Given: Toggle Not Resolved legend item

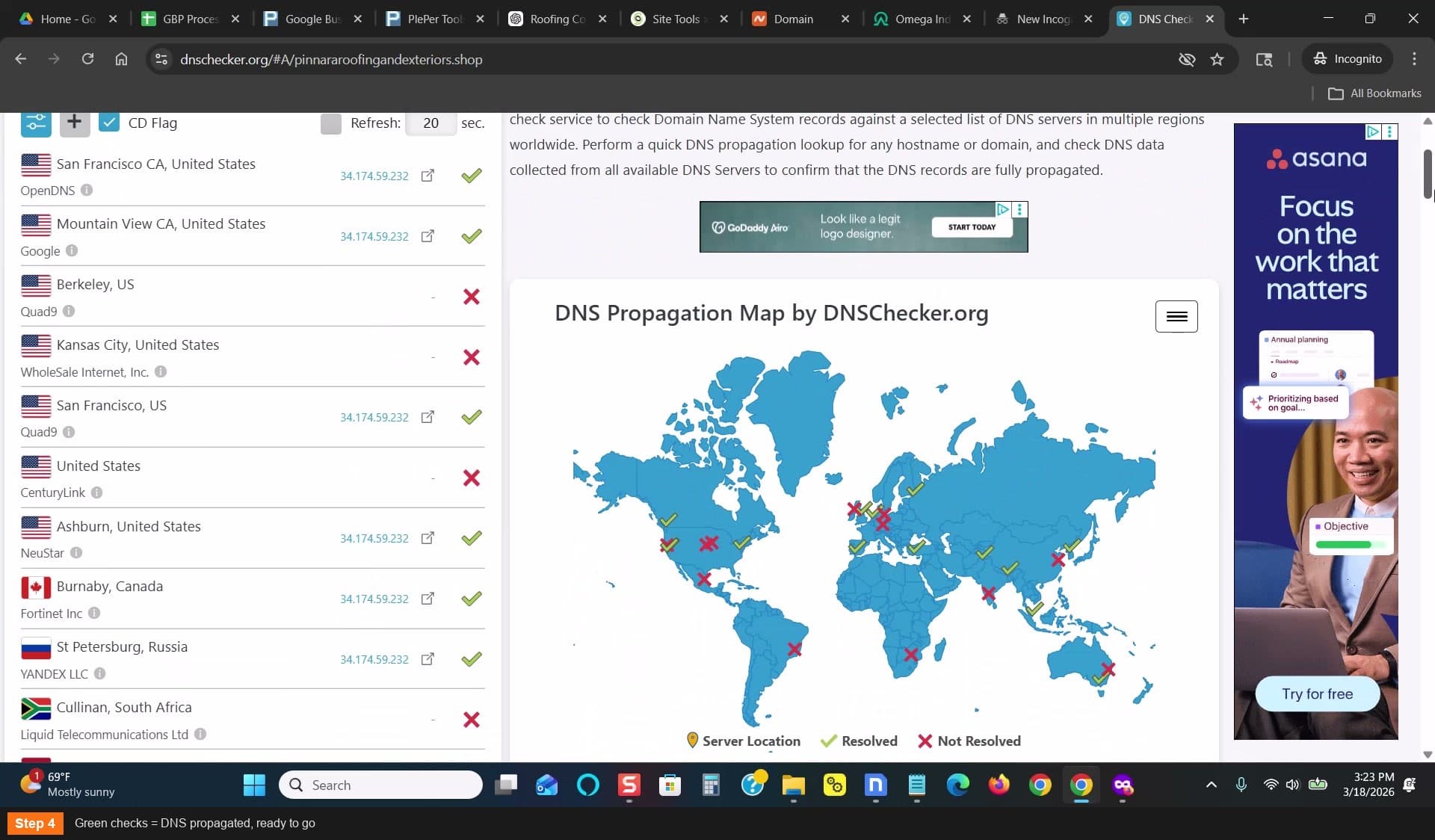Looking at the screenshot, I should (969, 741).
